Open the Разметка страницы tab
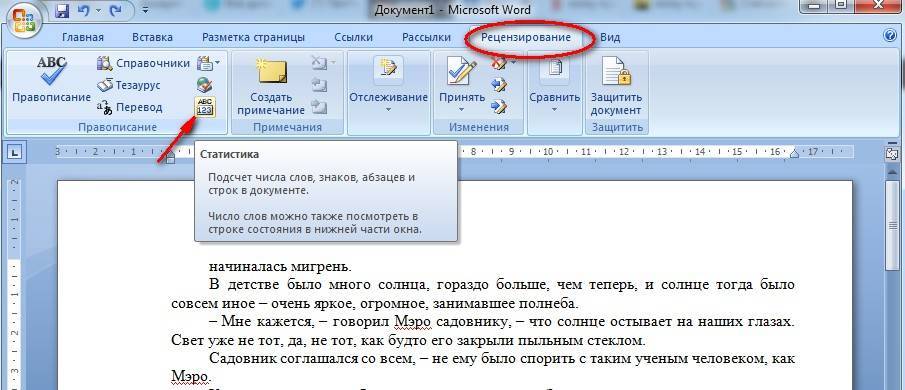This screenshot has width=905, height=390. click(x=253, y=38)
